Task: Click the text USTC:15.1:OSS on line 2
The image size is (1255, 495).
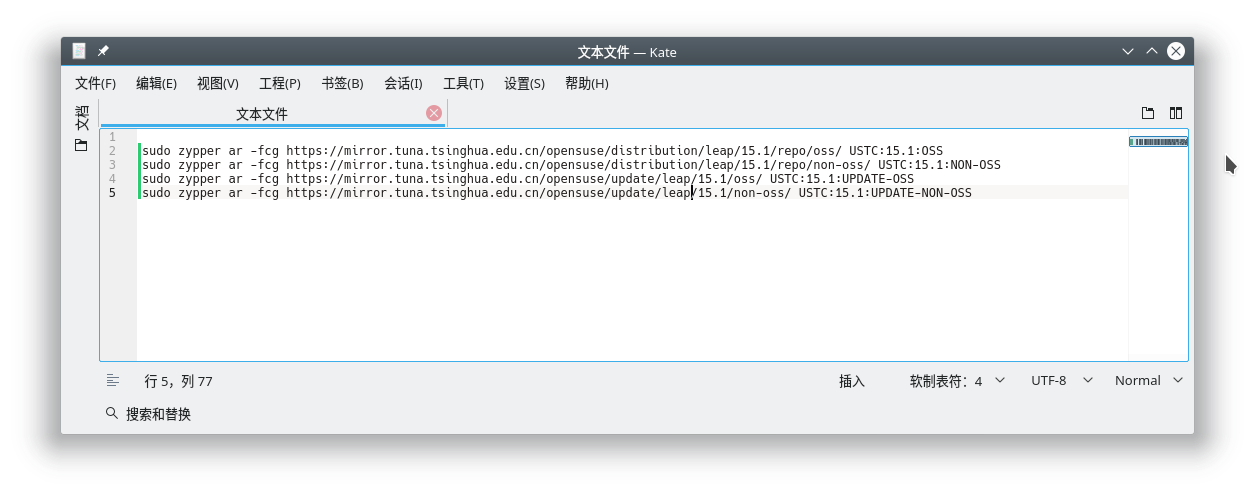Action: [896, 151]
